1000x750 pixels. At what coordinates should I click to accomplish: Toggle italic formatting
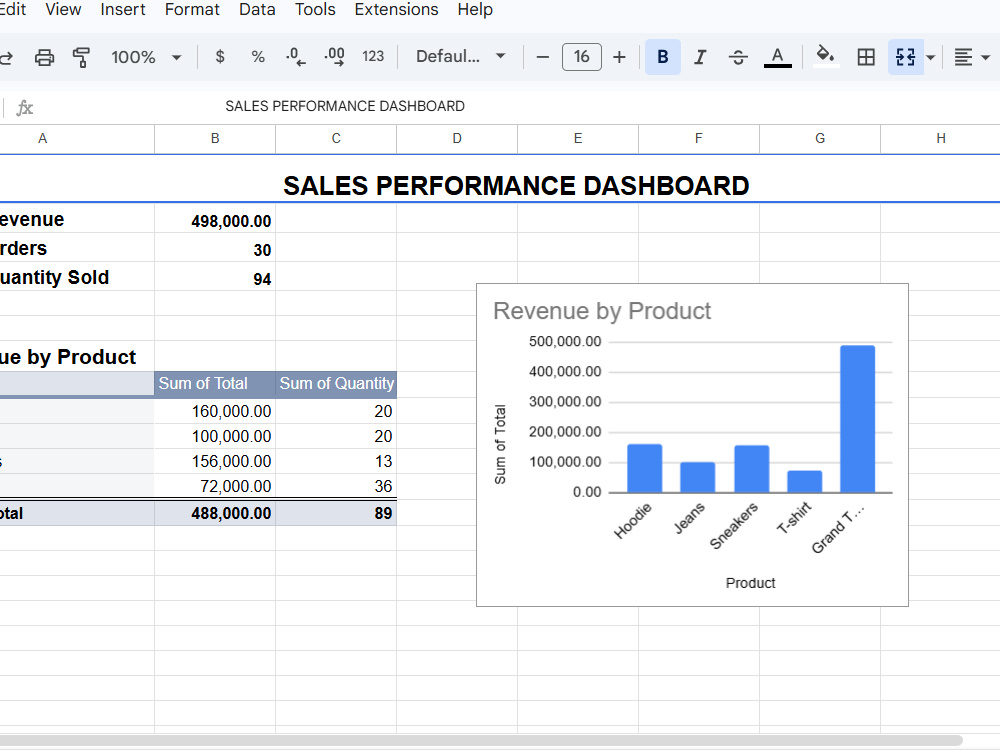[700, 57]
